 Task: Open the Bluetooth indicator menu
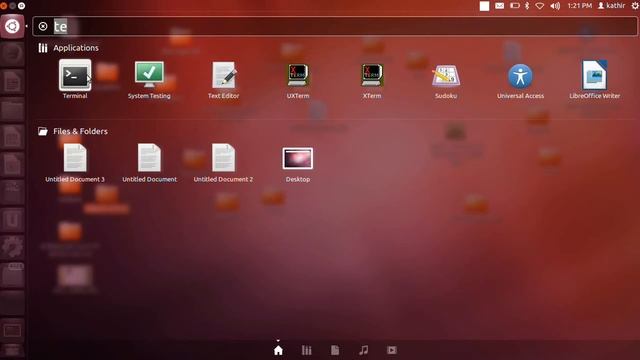(527, 6)
